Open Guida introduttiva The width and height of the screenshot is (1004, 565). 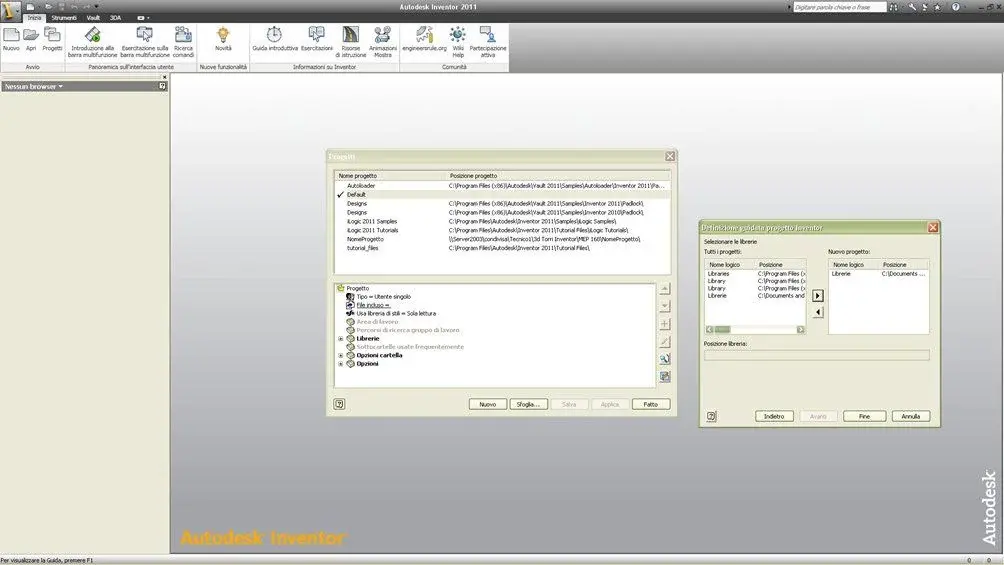[275, 39]
